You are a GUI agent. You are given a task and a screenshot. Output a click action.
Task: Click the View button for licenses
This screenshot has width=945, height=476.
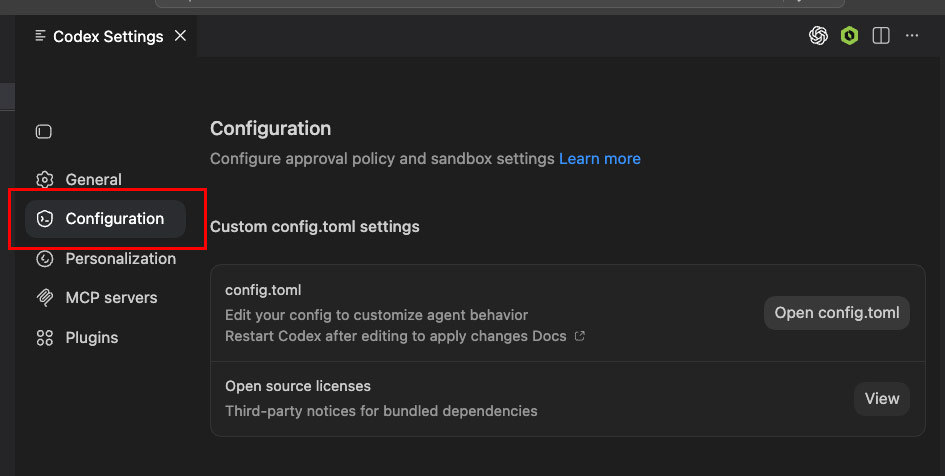882,399
